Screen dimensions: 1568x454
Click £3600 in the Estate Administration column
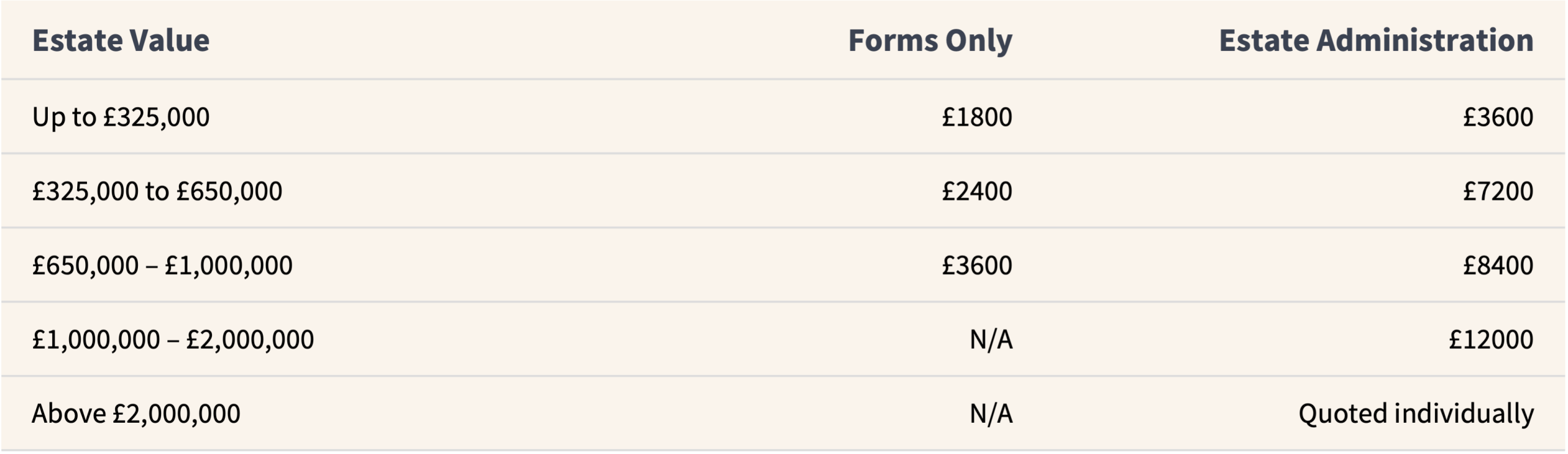coord(1498,117)
